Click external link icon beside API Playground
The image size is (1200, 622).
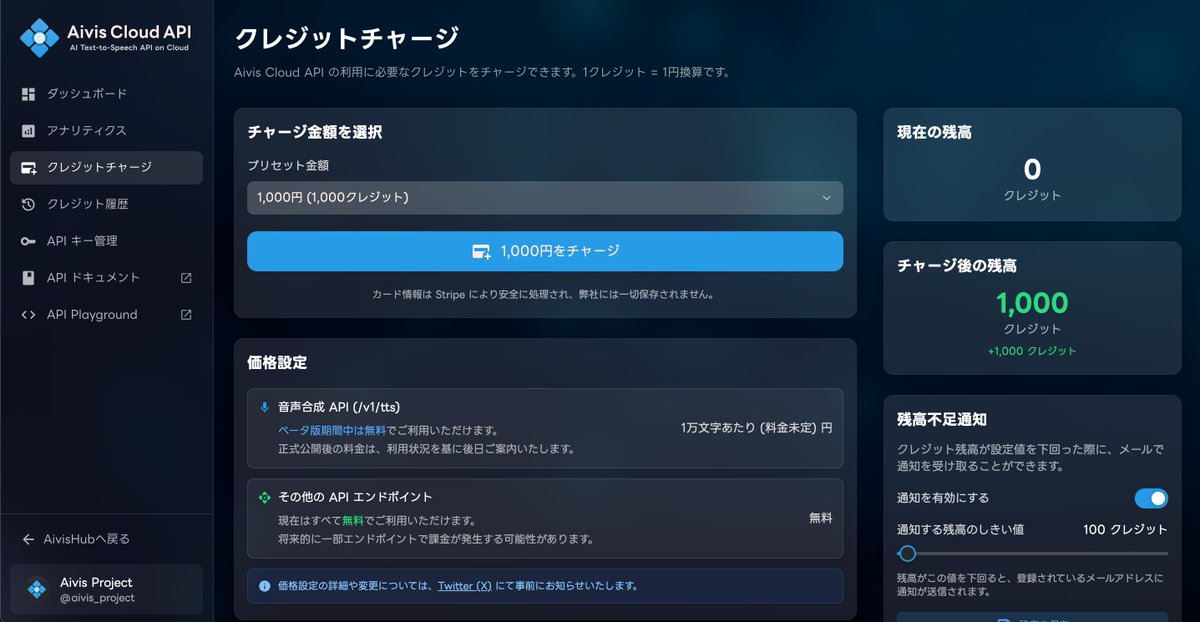click(186, 315)
